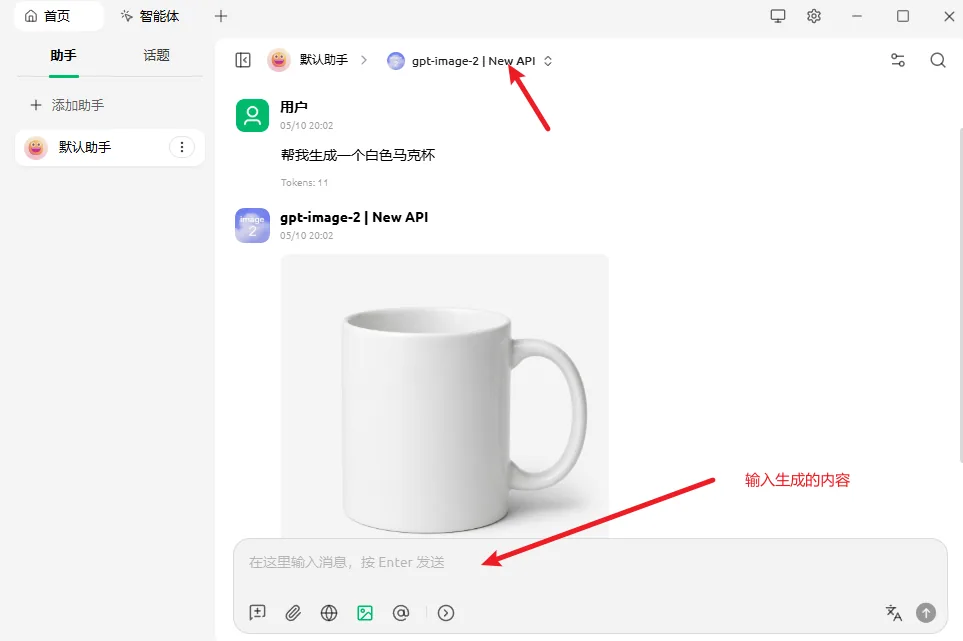Attach a file with paperclip icon
The height and width of the screenshot is (641, 963).
click(293, 612)
